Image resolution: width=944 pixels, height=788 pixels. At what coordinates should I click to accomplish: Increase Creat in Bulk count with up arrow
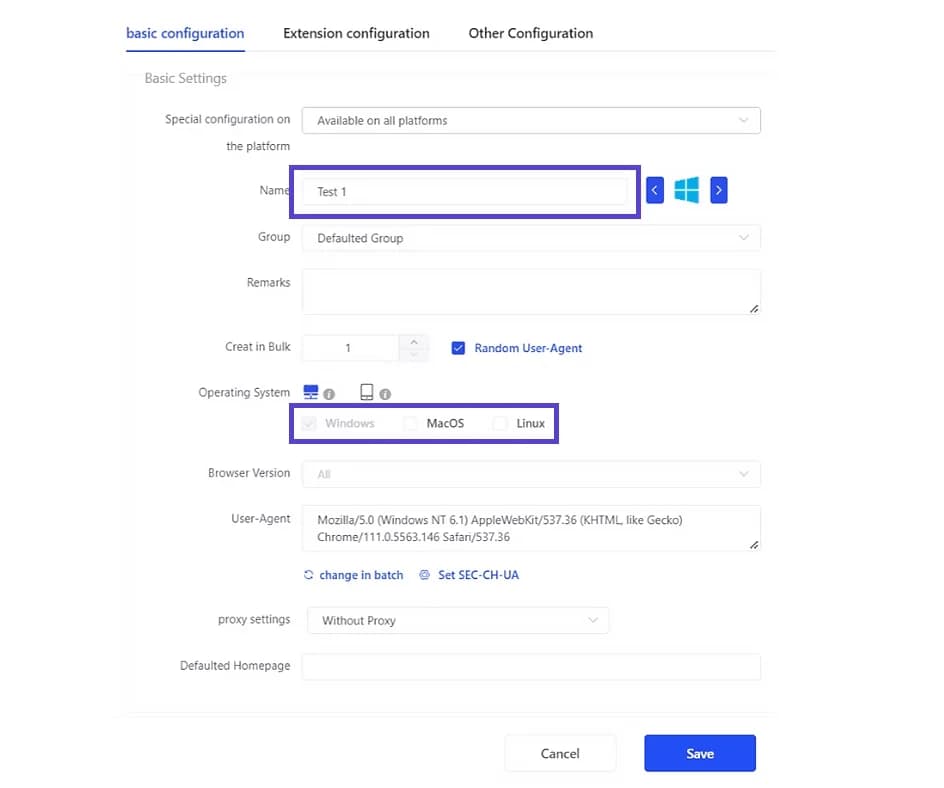point(413,341)
